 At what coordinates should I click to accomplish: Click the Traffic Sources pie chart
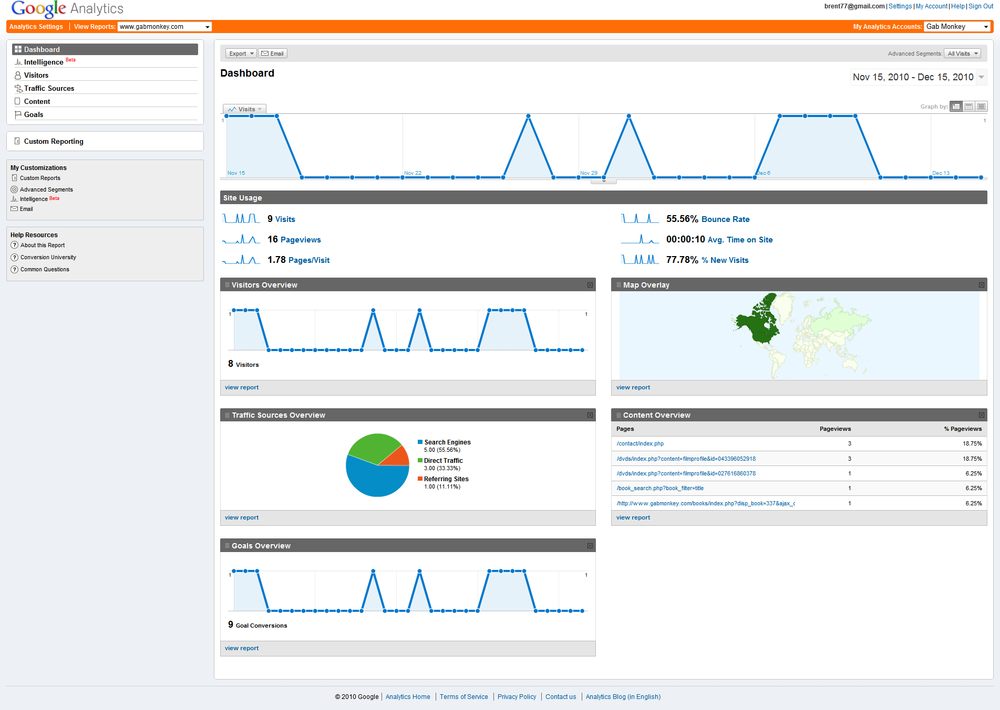[x=378, y=465]
